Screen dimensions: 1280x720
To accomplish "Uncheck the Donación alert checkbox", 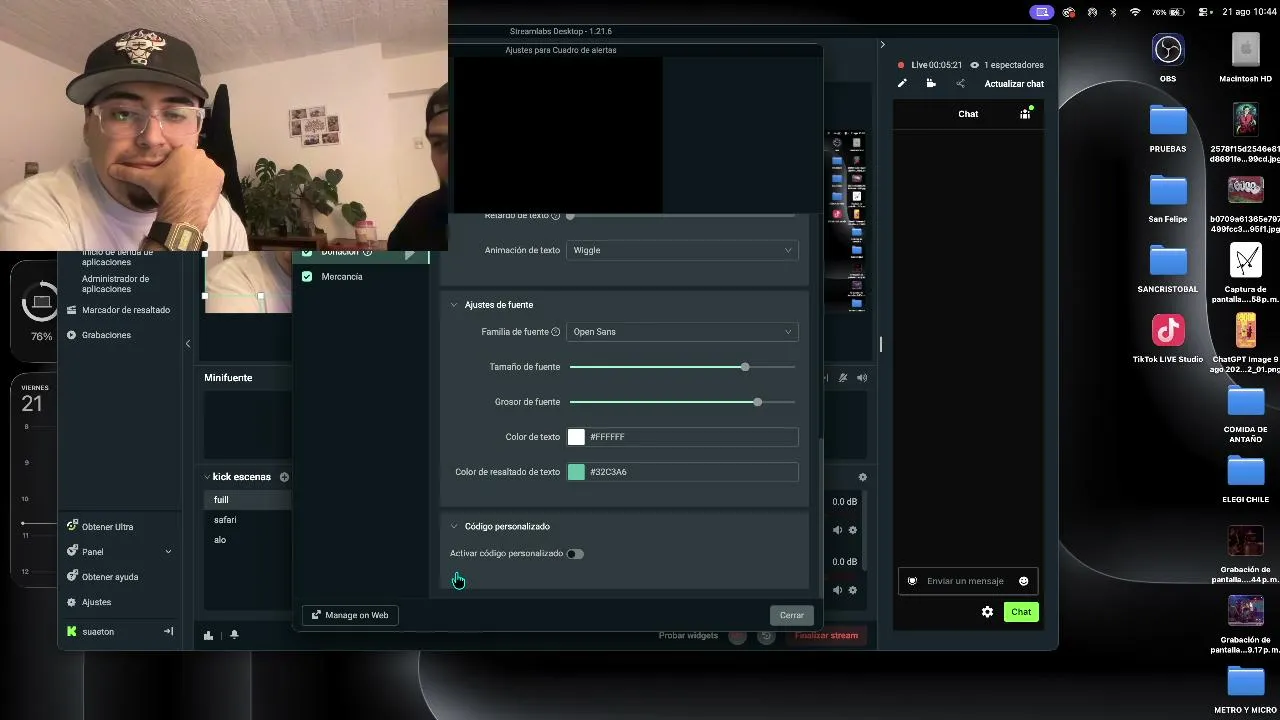I will (x=307, y=253).
